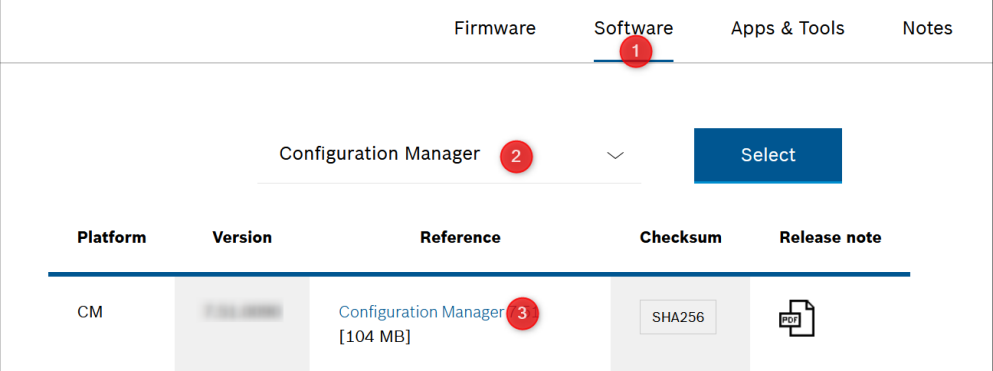Image resolution: width=993 pixels, height=371 pixels.
Task: Open the PDF release note icon
Action: pyautogui.click(x=796, y=318)
